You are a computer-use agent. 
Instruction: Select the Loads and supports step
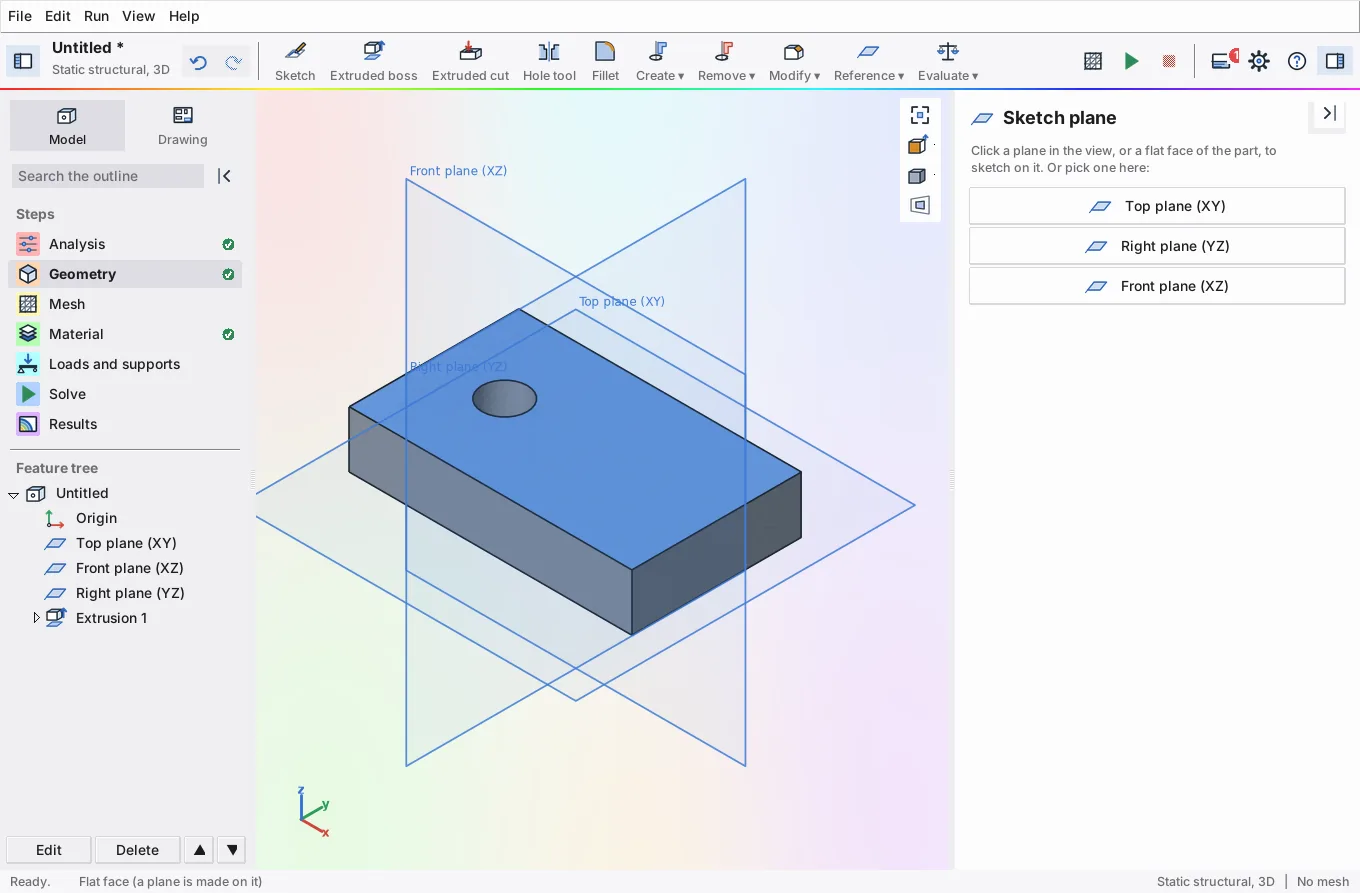click(125, 364)
